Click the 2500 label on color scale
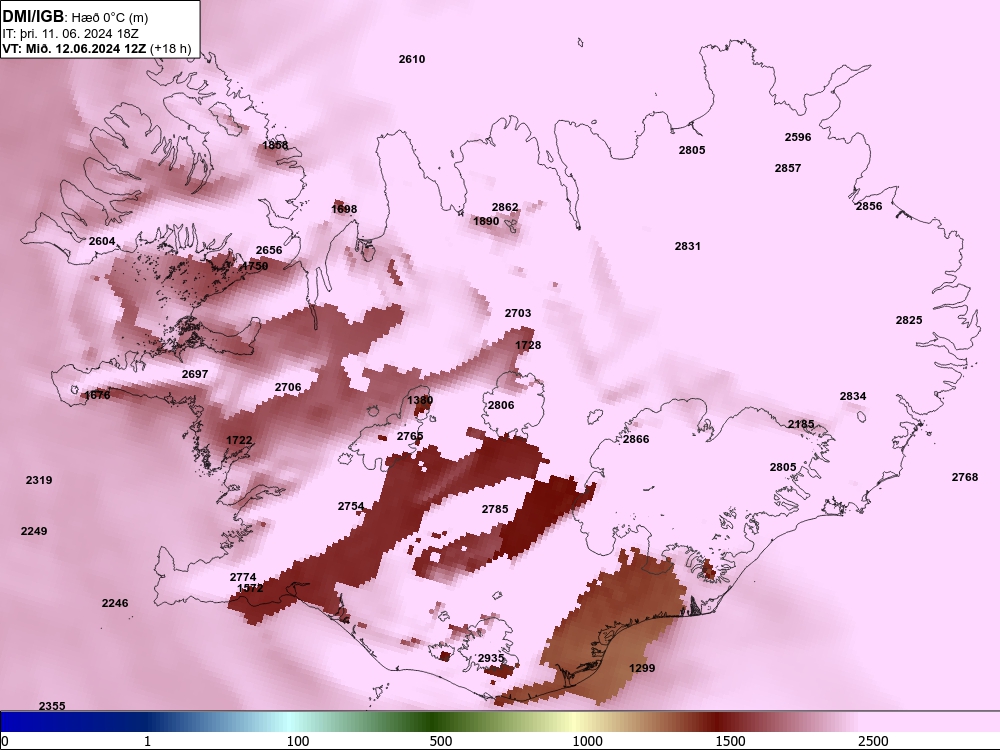This screenshot has width=1000, height=750. point(873,741)
